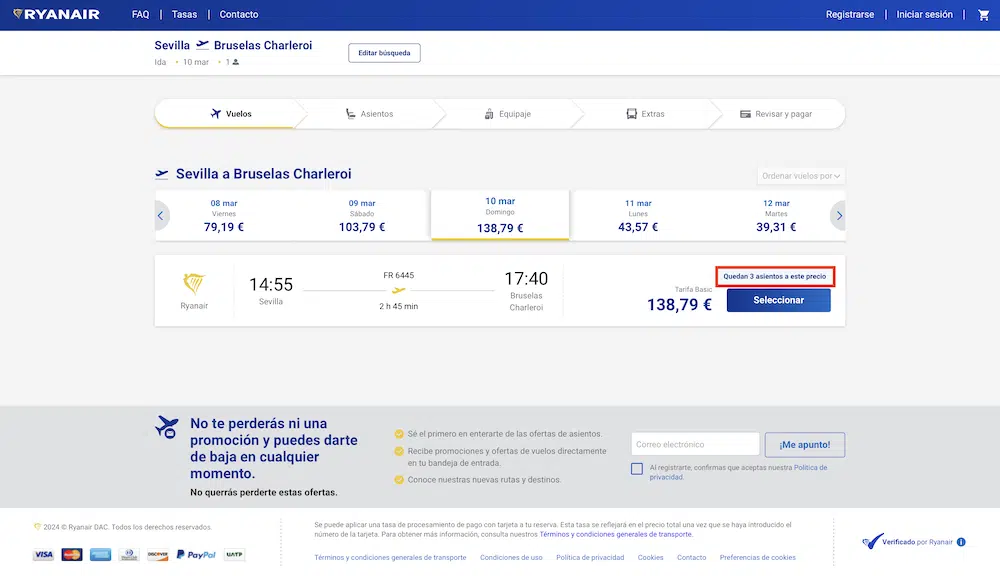Click the Ryanair harp logo on flight card
Viewport: 1000px width, 576px height.
pos(194,283)
